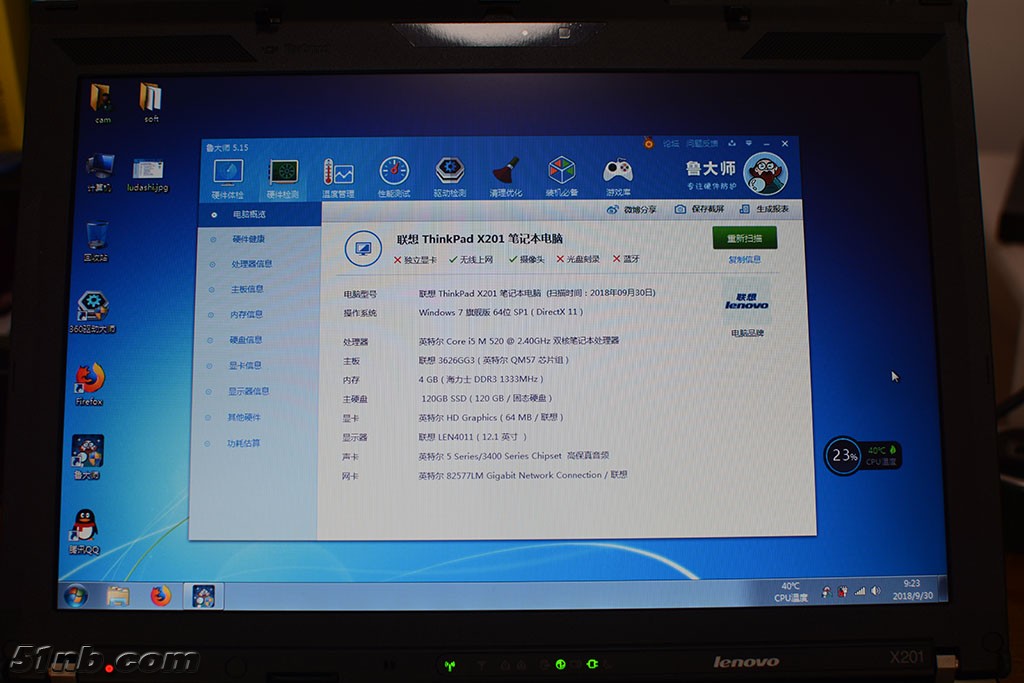
Task: Open Firefox desktop shortcut
Action: 89,383
